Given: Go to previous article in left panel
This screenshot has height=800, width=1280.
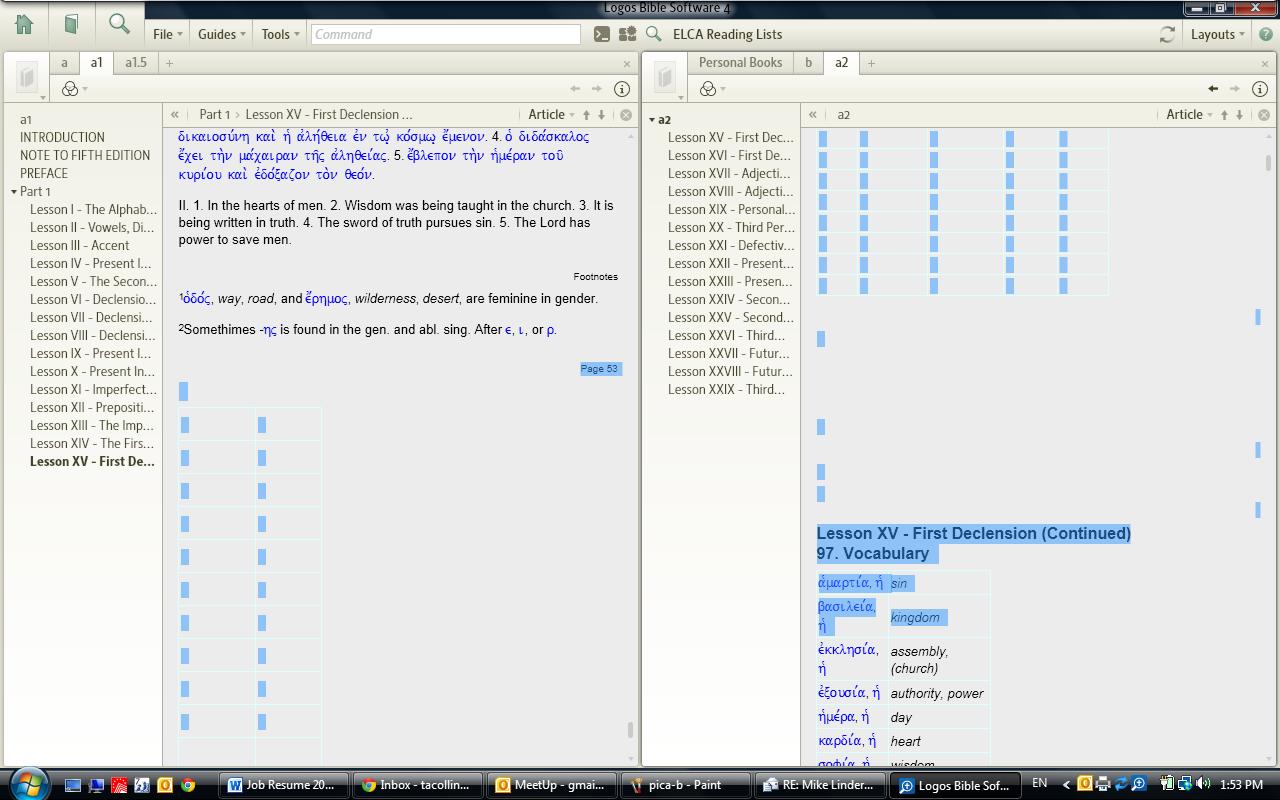Looking at the screenshot, I should pyautogui.click(x=586, y=115).
